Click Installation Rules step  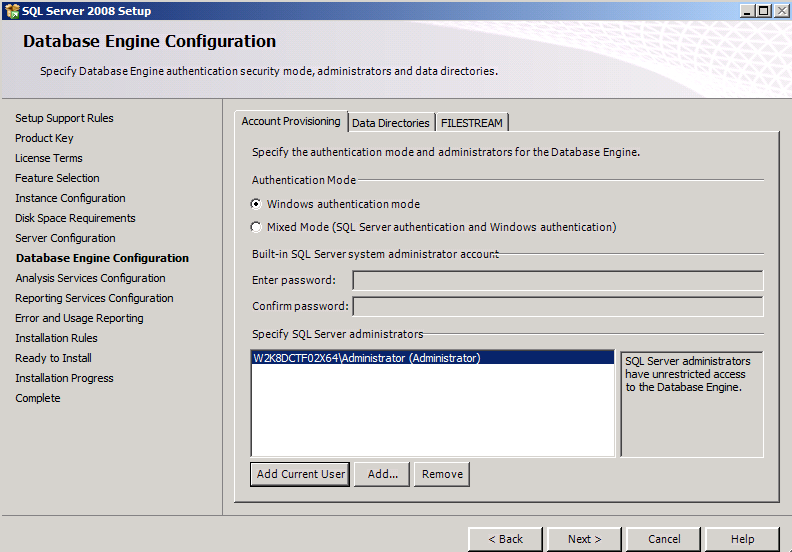click(x=56, y=338)
